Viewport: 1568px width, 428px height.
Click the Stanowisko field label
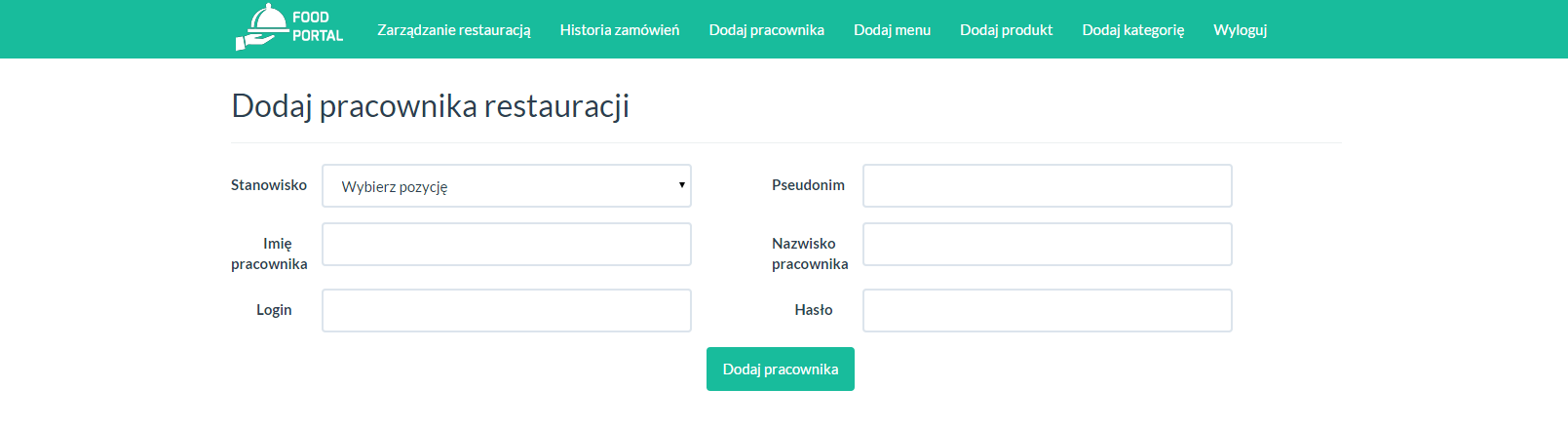click(x=269, y=184)
